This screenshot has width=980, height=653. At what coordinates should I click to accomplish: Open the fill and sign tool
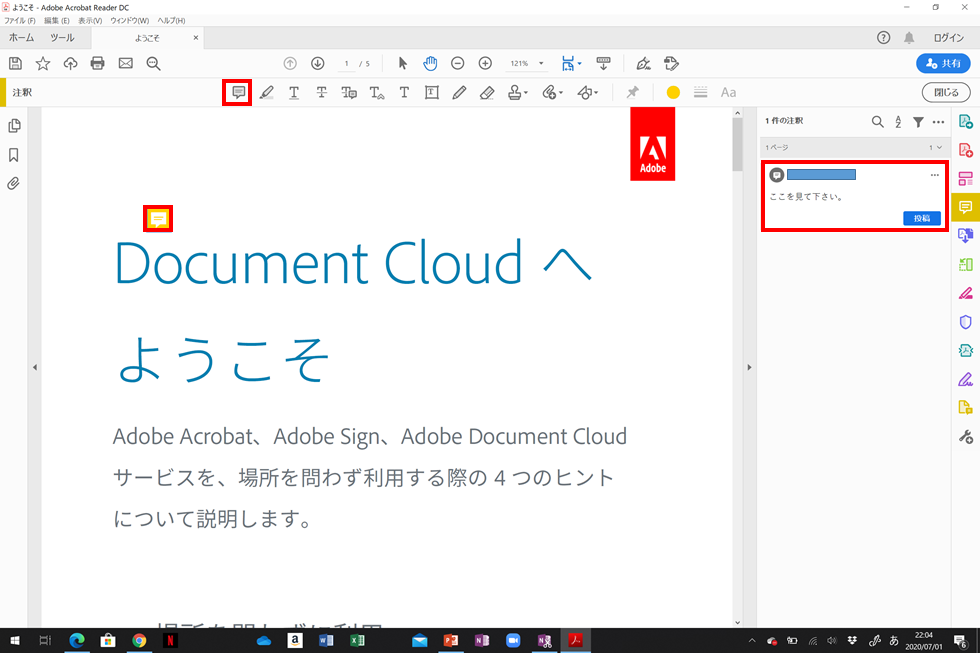coord(643,63)
